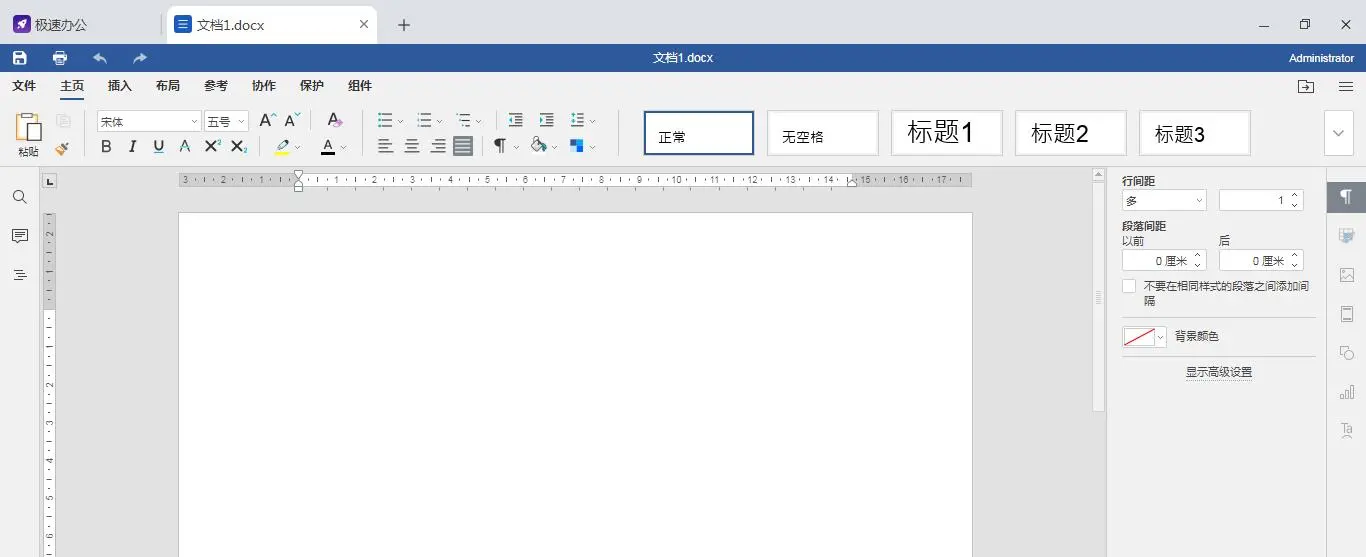The image size is (1366, 557).
Task: Apply the 标题3 style
Action: (1195, 133)
